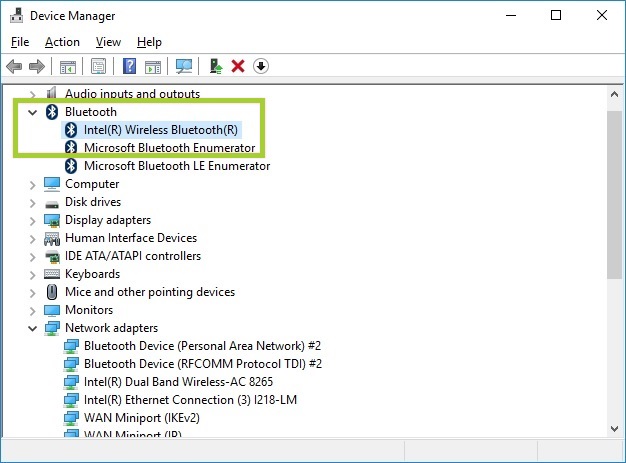Minimize the Device Manager window
The image size is (626, 463).
click(x=511, y=15)
